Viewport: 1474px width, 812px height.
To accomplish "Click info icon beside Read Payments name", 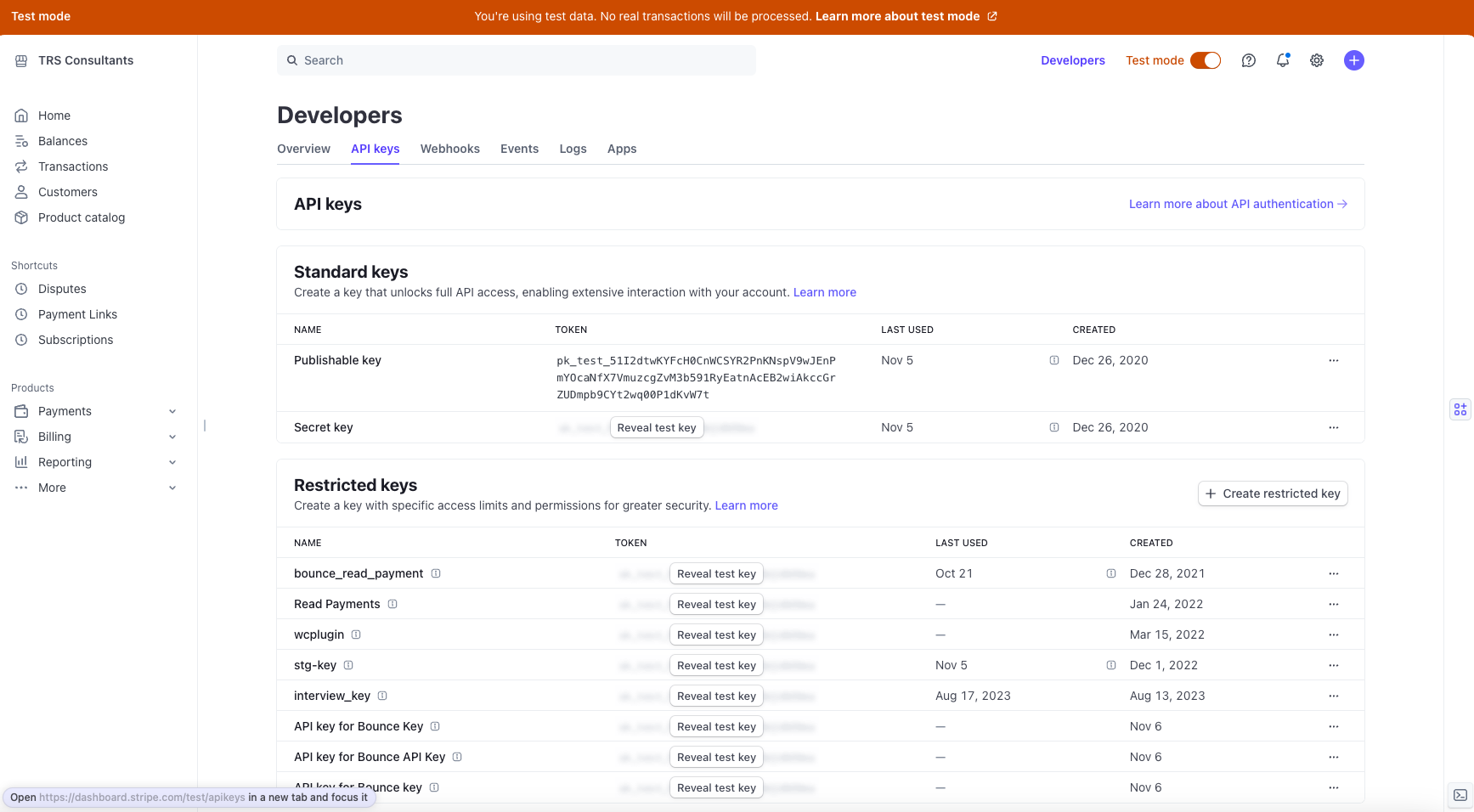I will tap(393, 604).
